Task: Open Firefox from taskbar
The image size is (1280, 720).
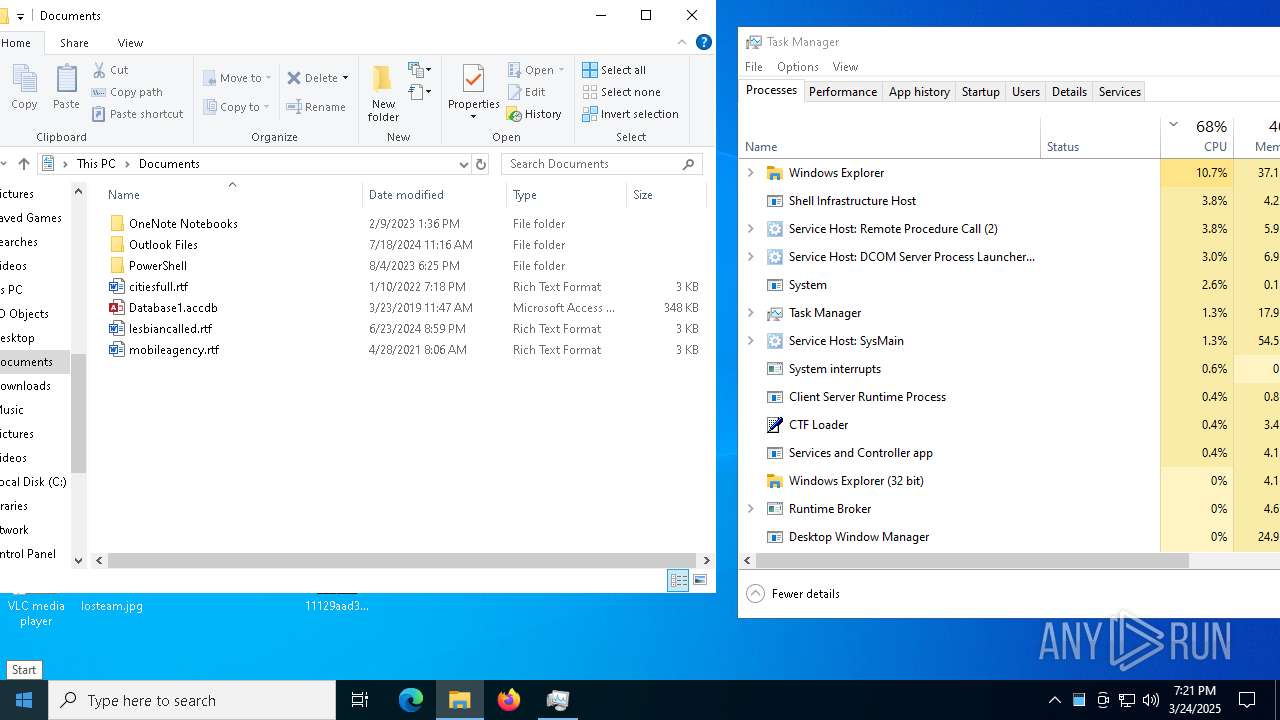Action: click(x=509, y=700)
